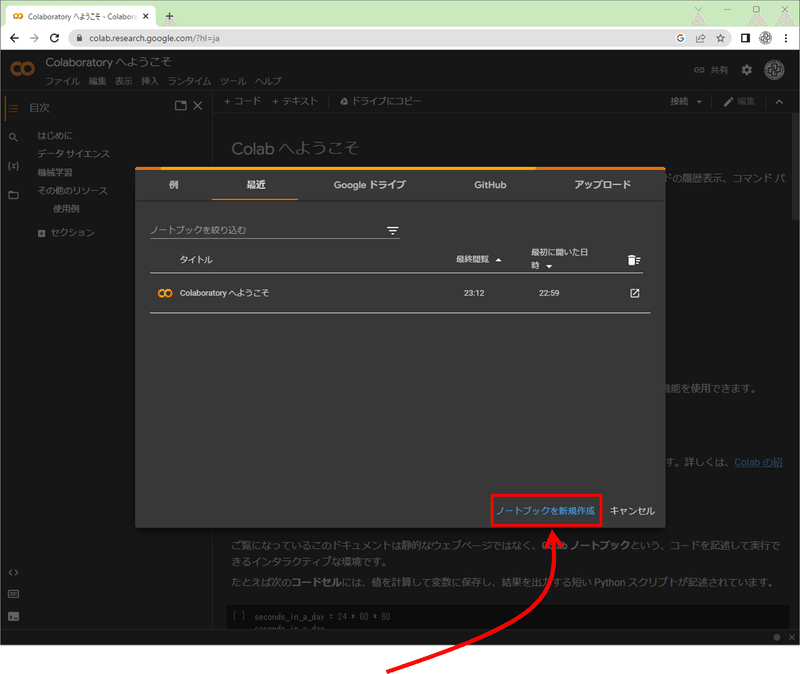Select 機械学習 in table of contents
Image resolution: width=800 pixels, height=674 pixels.
pyautogui.click(x=55, y=172)
